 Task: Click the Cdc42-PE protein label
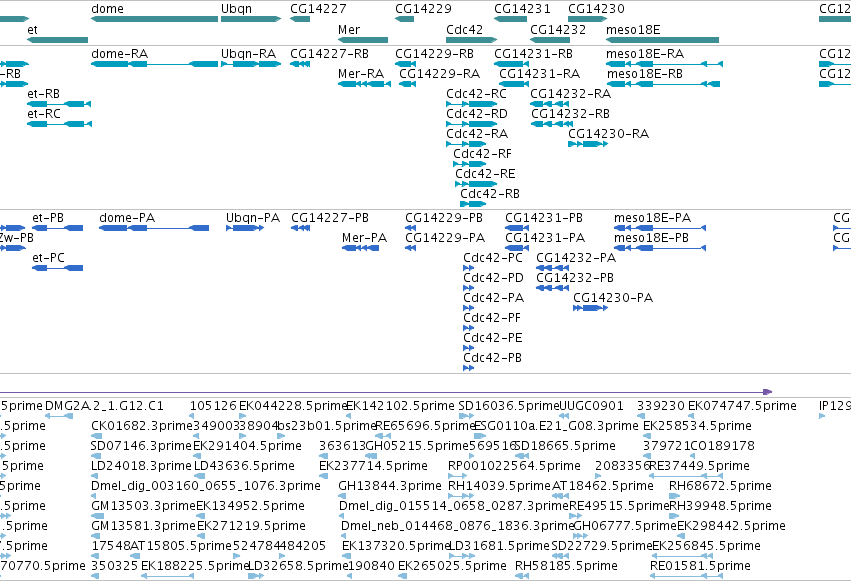tap(492, 337)
